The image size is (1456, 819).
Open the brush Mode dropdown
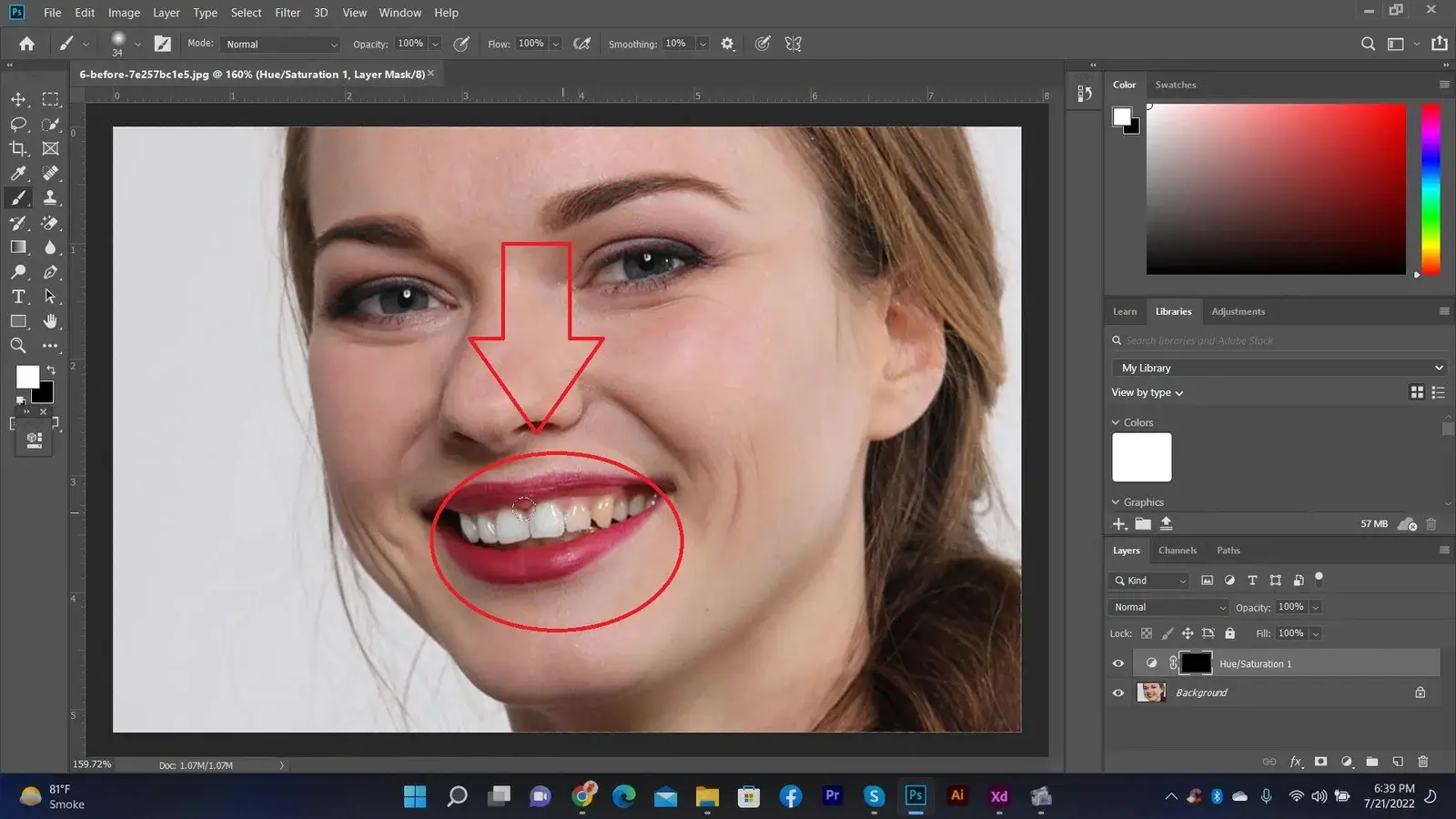tap(281, 44)
